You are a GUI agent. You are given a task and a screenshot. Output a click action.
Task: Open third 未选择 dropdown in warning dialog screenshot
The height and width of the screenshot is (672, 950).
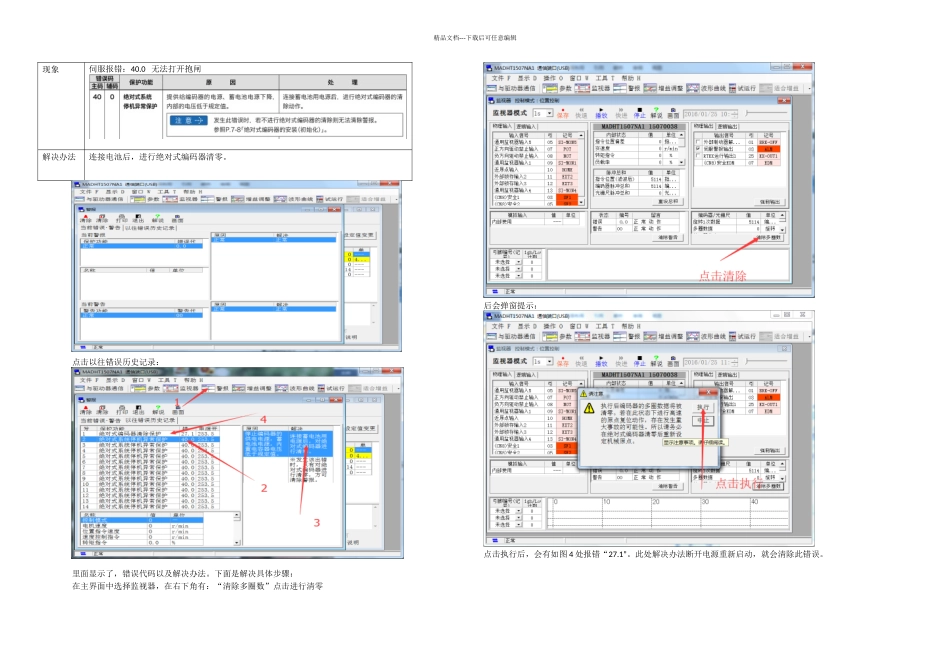pyautogui.click(x=519, y=524)
